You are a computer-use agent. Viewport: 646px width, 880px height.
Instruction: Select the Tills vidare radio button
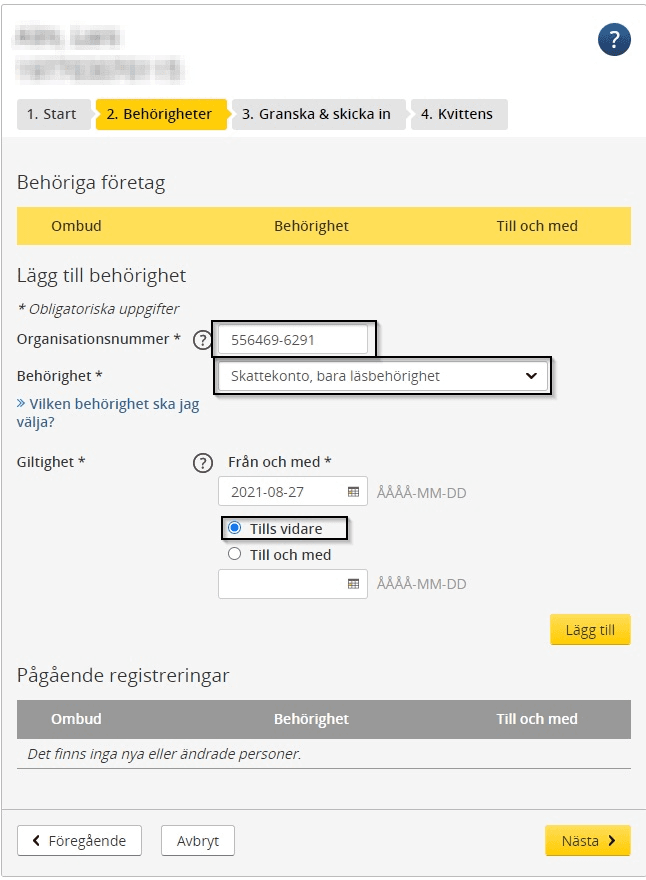(x=235, y=528)
